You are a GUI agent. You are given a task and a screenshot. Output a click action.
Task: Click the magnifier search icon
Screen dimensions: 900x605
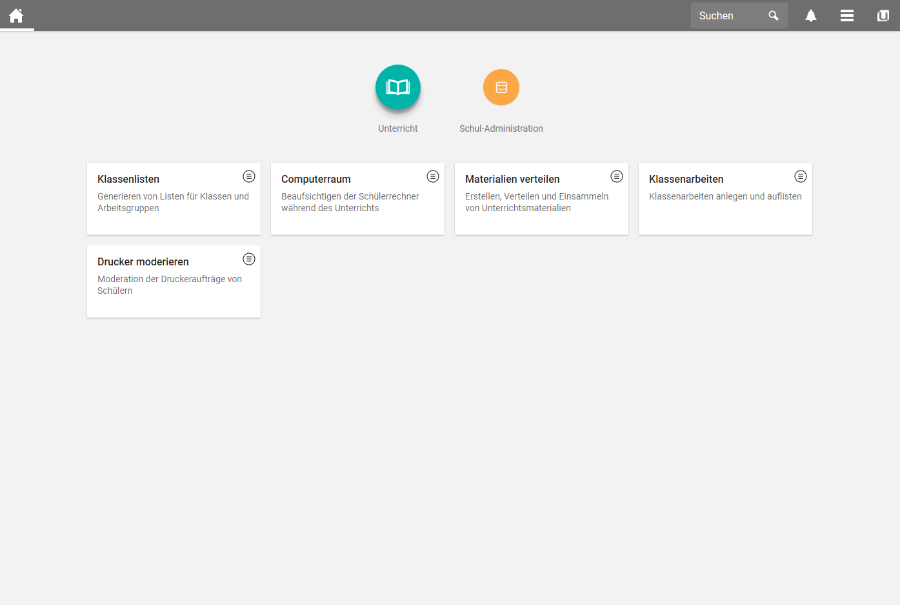(773, 16)
